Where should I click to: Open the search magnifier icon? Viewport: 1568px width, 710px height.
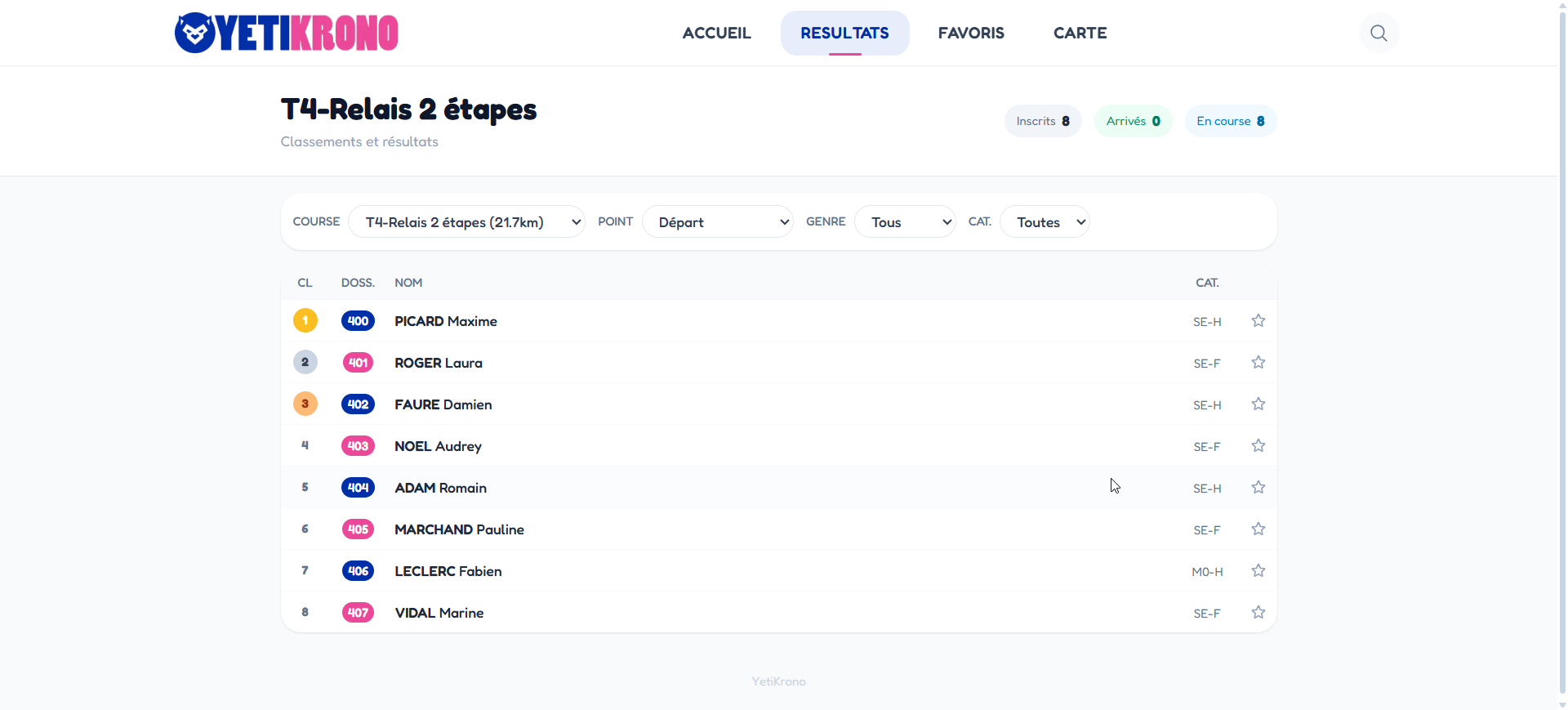click(1379, 33)
